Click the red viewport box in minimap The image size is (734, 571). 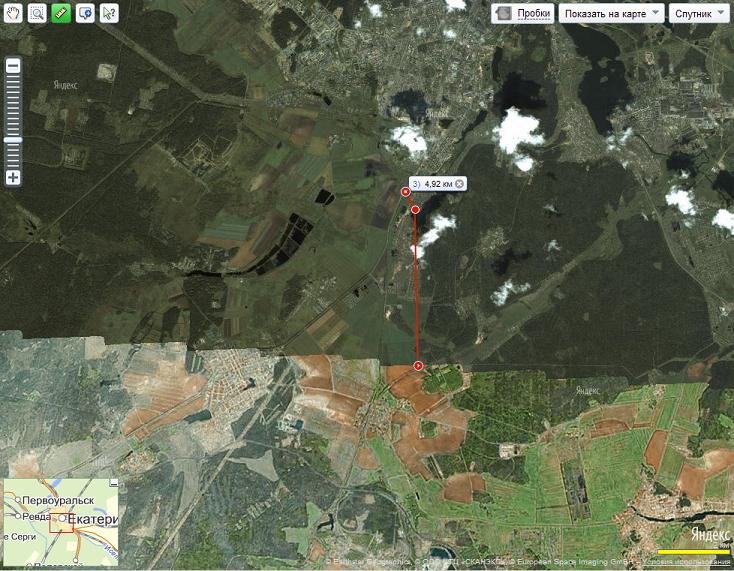pyautogui.click(x=65, y=521)
